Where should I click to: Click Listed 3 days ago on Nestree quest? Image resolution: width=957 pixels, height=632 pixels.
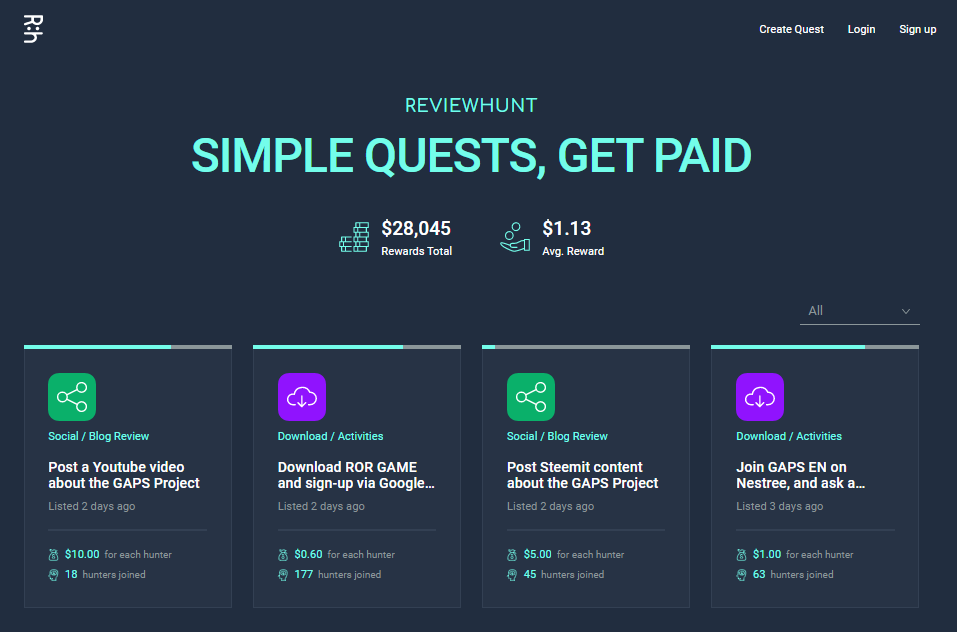tap(779, 506)
